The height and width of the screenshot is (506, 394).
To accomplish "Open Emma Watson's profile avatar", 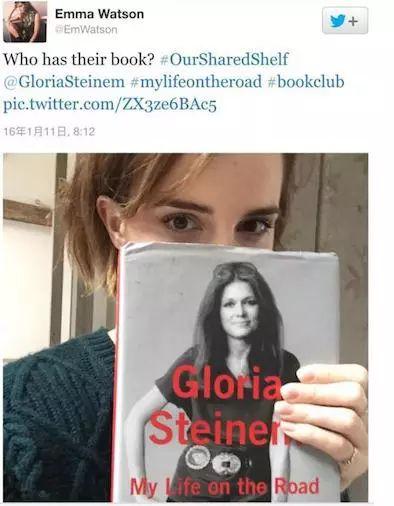I will click(x=25, y=21).
